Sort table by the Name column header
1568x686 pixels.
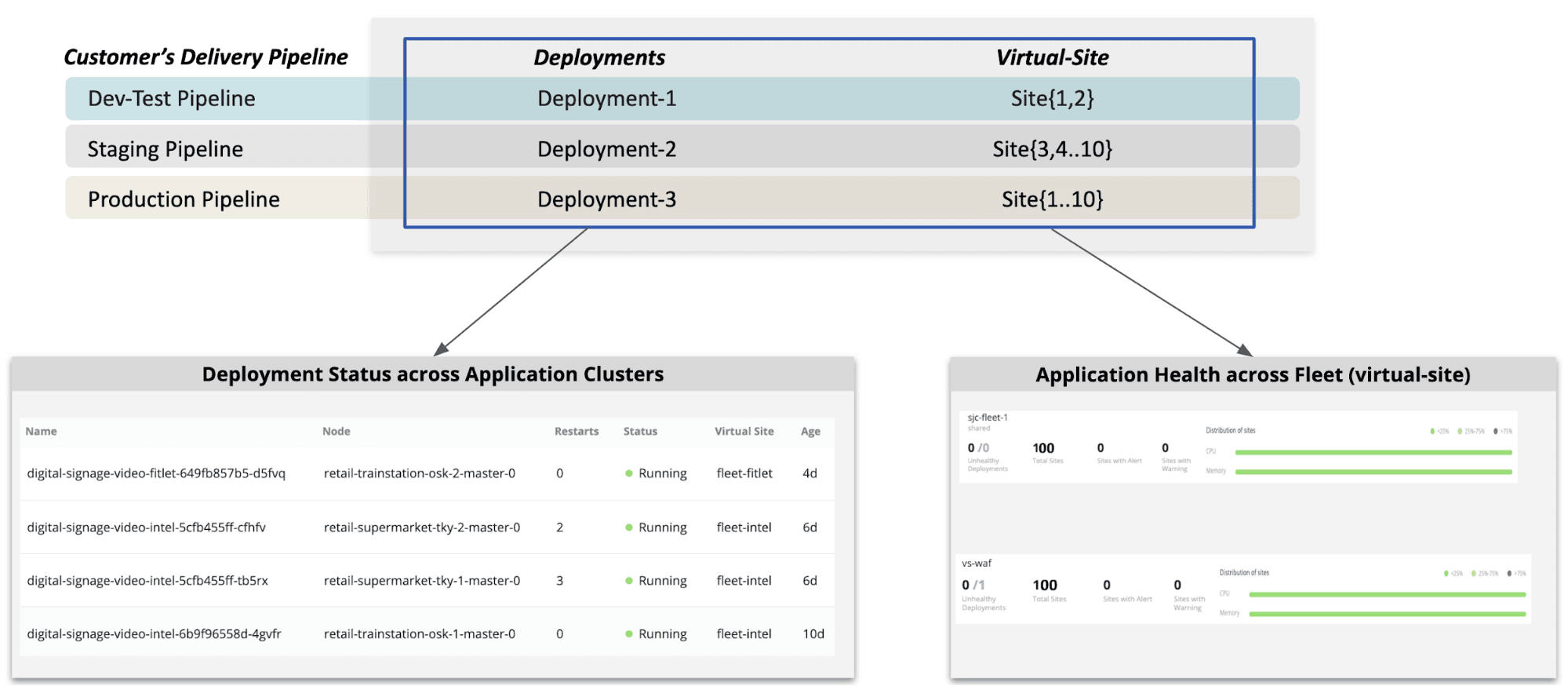tap(41, 431)
